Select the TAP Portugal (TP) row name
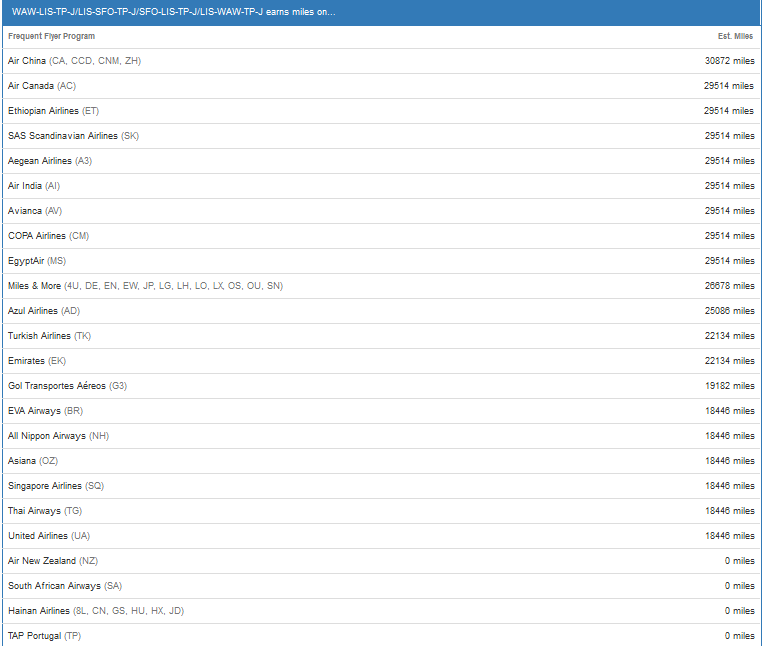 pyautogui.click(x=45, y=636)
